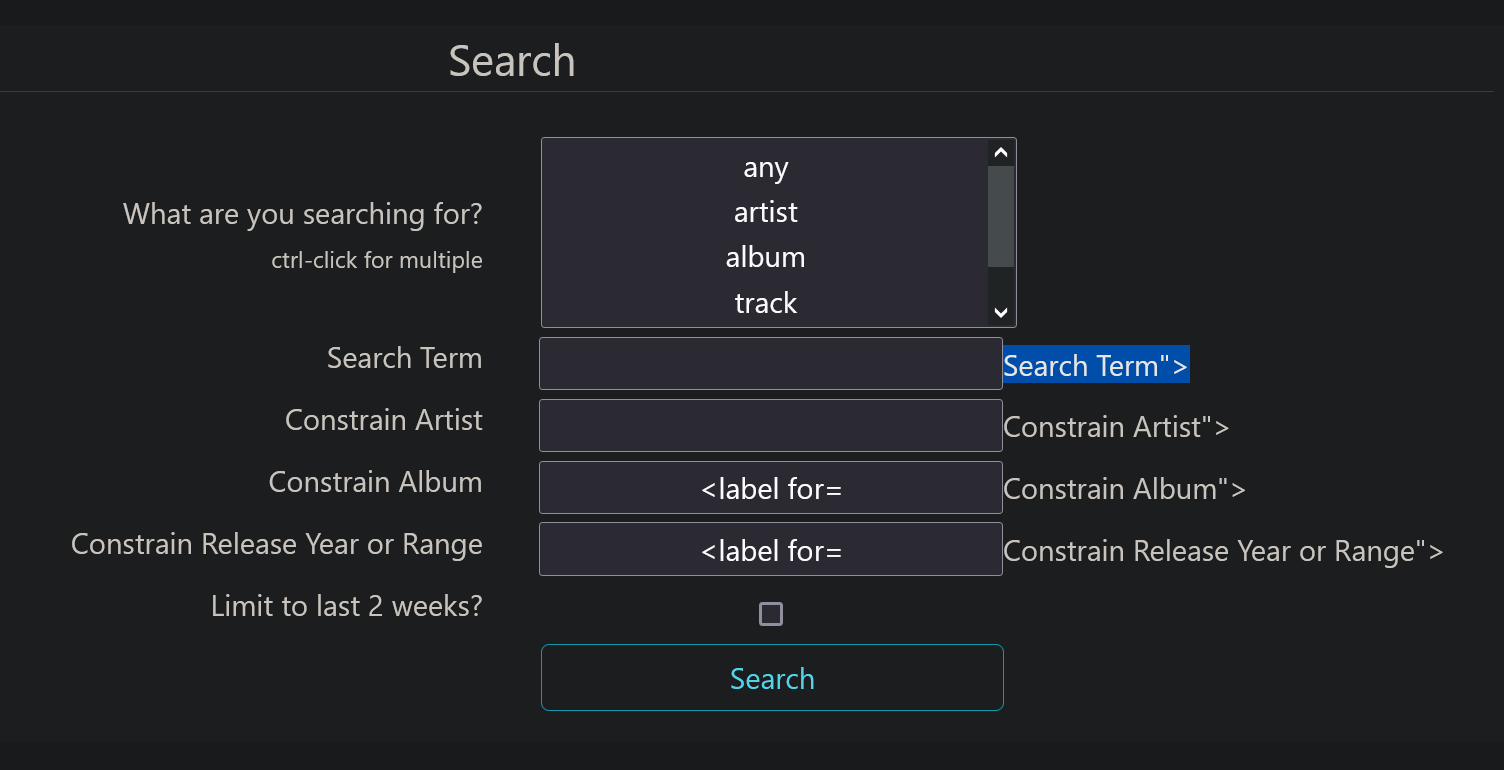
Task: Click the stray 'Constrain Album">' text right of field
Action: pyautogui.click(x=1124, y=489)
